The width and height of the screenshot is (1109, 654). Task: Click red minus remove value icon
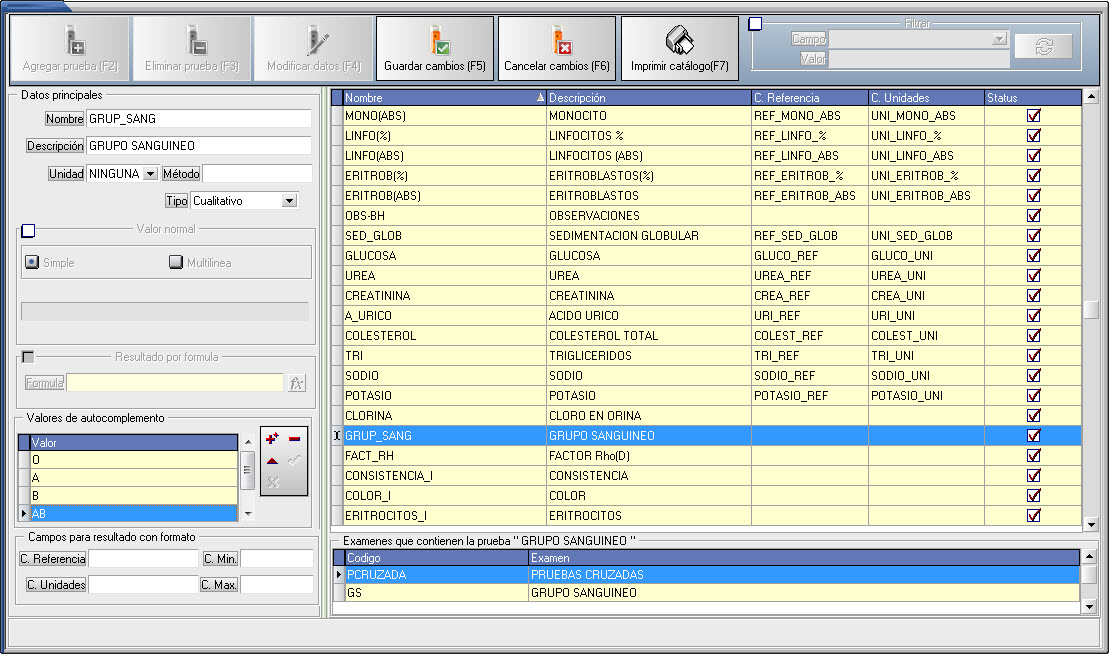[295, 439]
